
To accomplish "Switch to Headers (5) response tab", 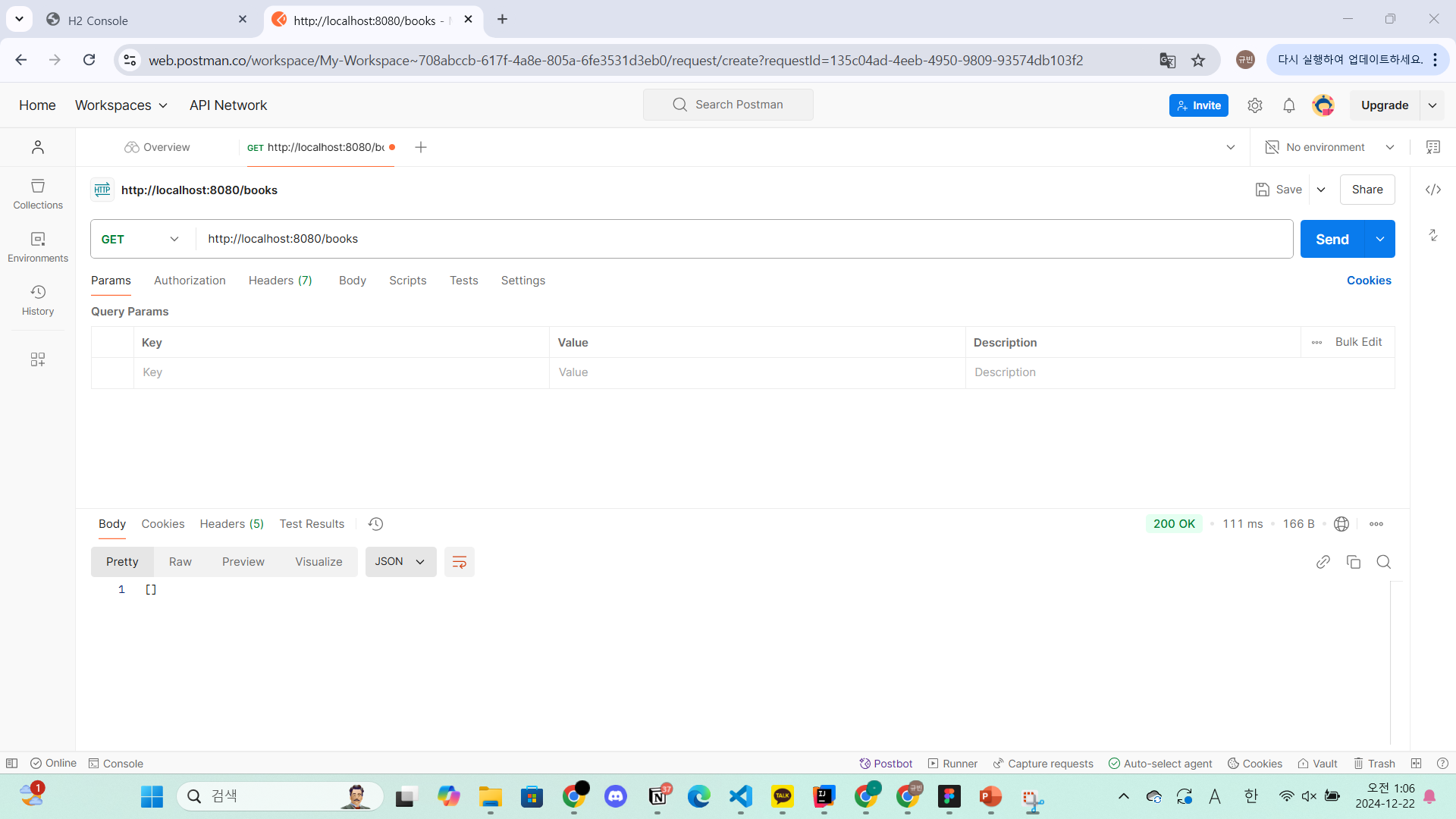I will [x=231, y=524].
